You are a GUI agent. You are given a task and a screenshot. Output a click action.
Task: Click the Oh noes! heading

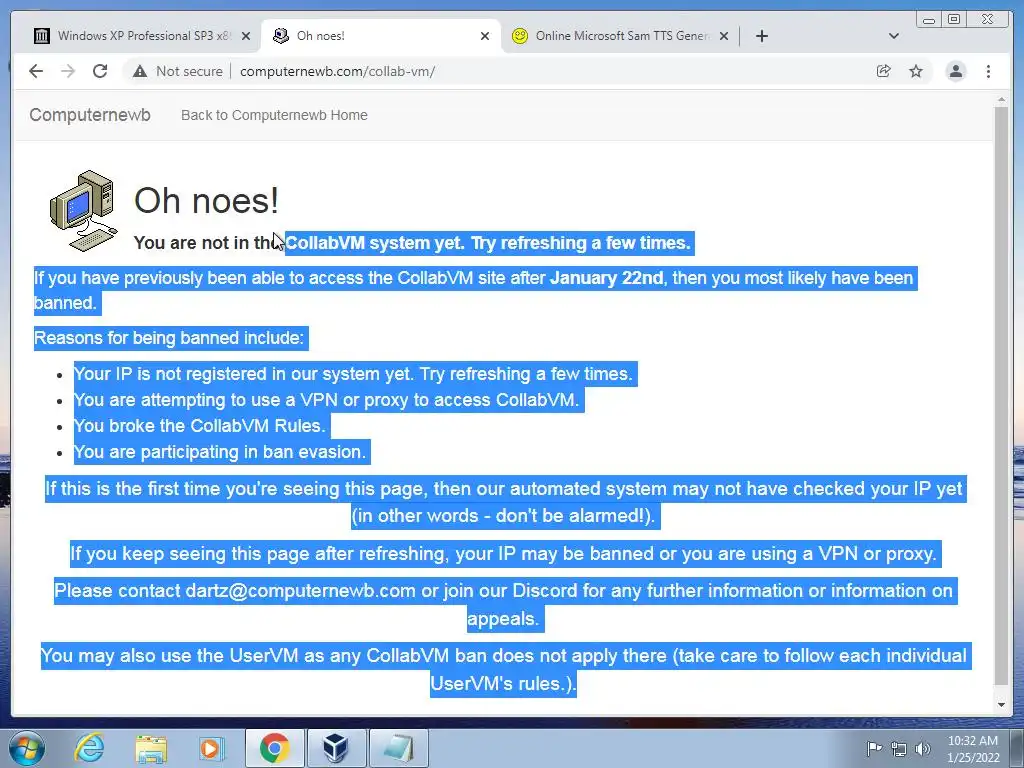[x=206, y=200]
